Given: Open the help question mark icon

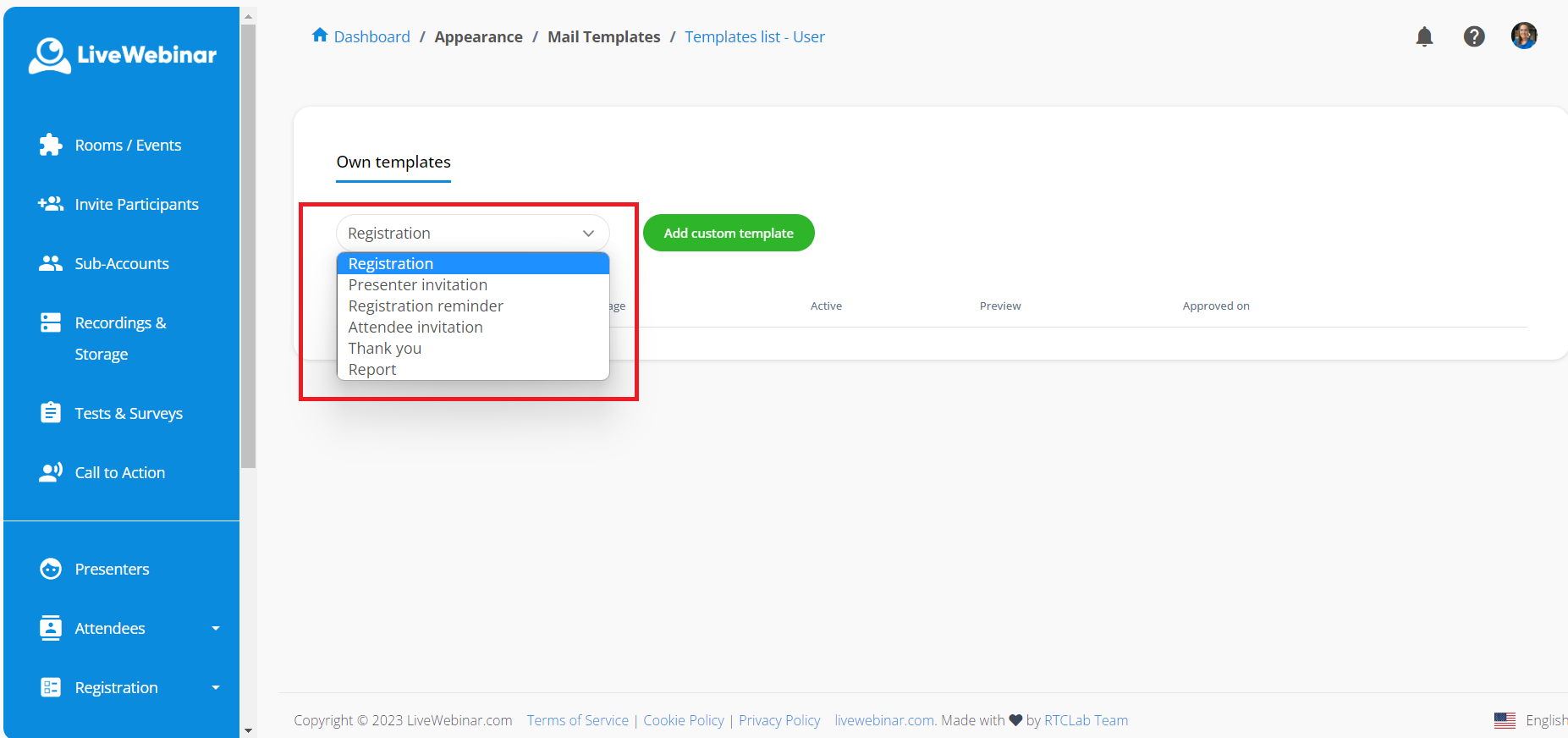Looking at the screenshot, I should 1474,36.
